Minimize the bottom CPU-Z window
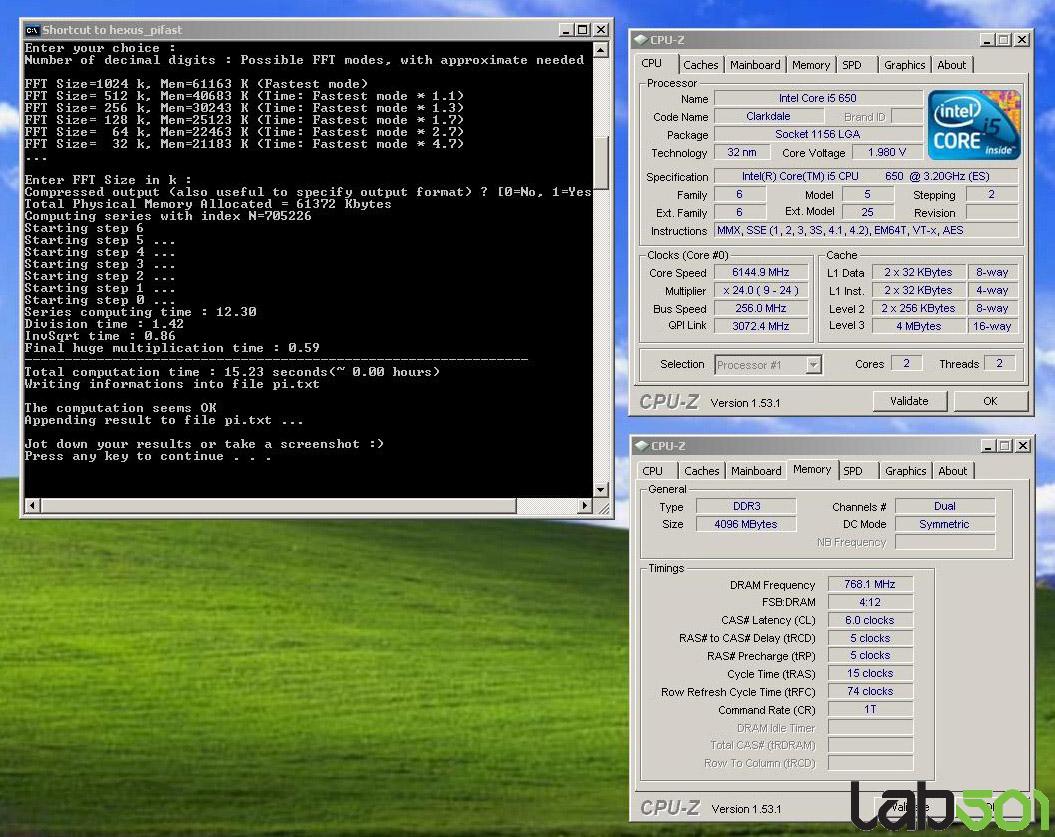The height and width of the screenshot is (837, 1055). click(988, 445)
